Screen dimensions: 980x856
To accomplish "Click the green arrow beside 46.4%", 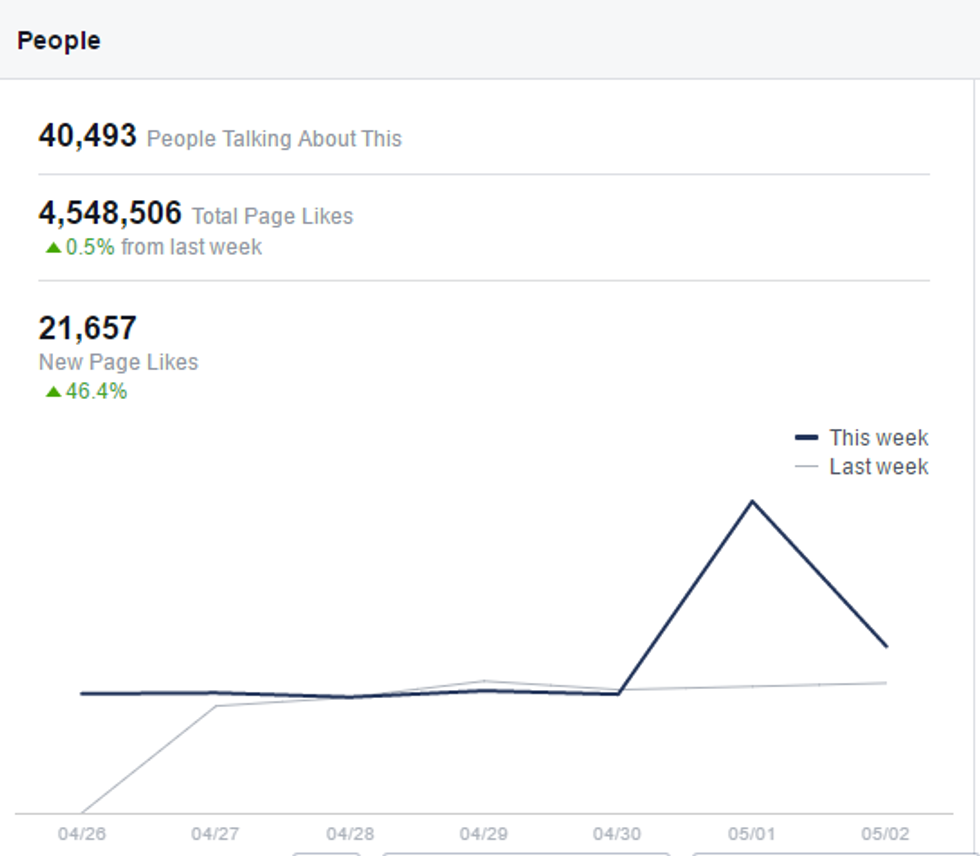I will (54, 392).
